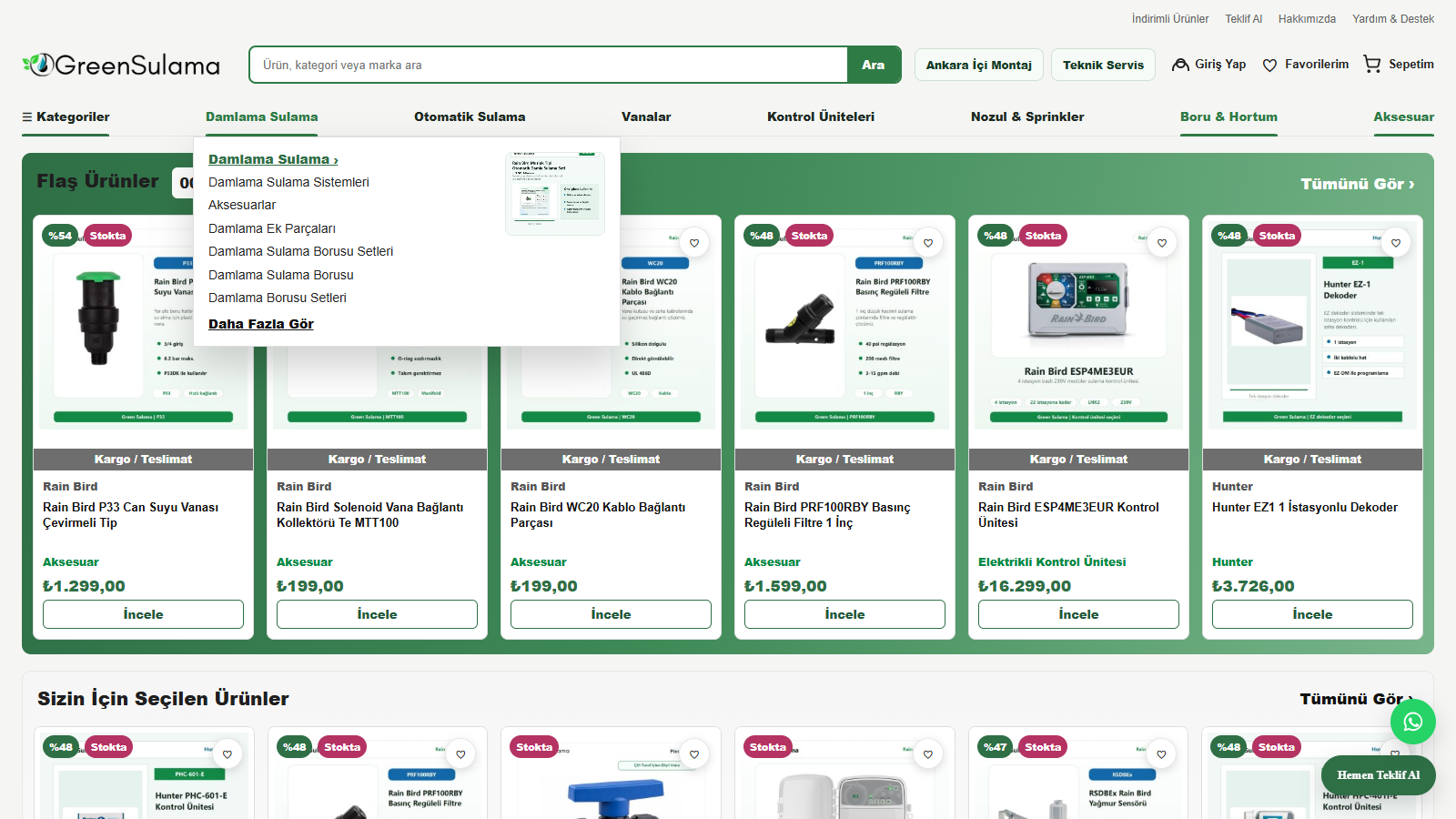Screen dimensions: 1456x819
Task: Favorite the Hunter EZ1 Dekoder card
Action: [x=1396, y=243]
